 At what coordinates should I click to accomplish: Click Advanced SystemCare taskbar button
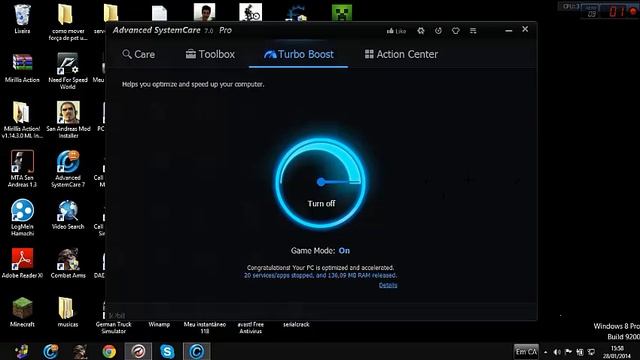pos(196,351)
